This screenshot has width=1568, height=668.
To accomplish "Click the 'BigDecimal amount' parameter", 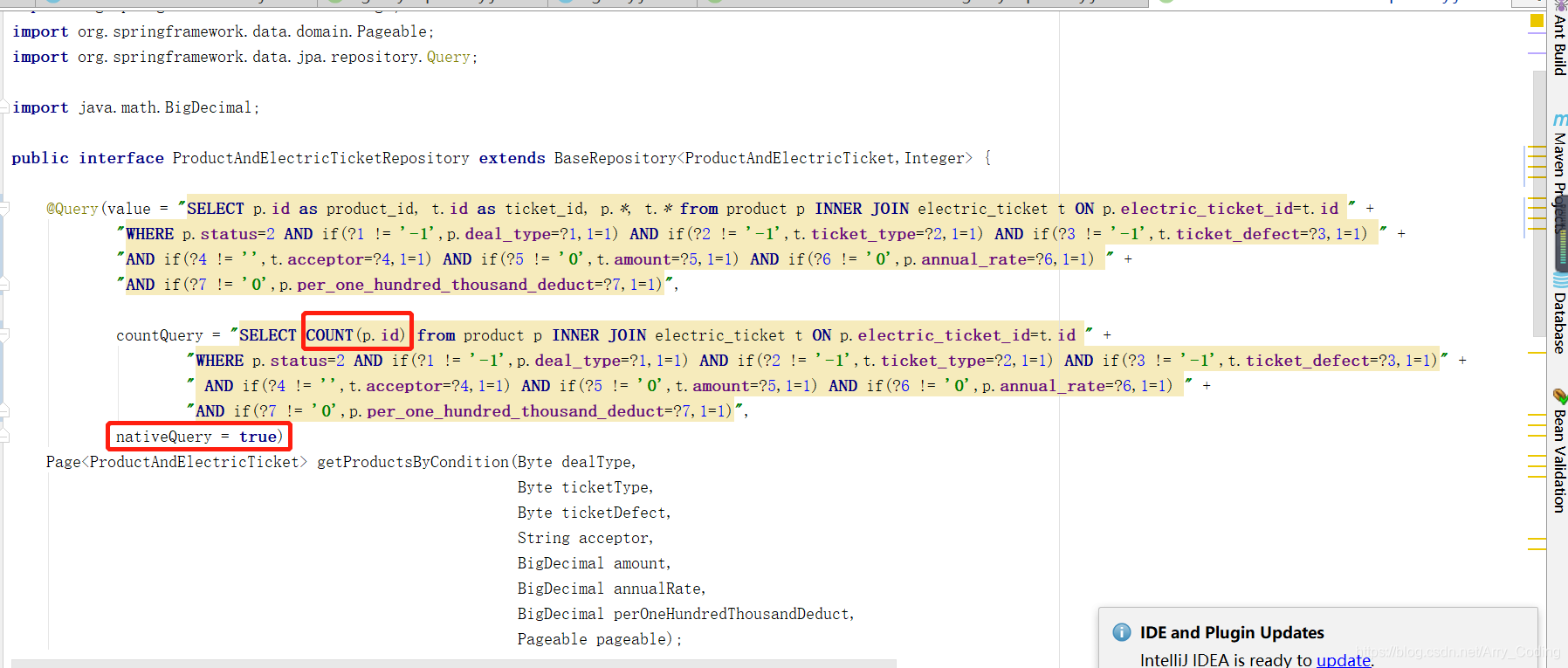I will point(594,563).
